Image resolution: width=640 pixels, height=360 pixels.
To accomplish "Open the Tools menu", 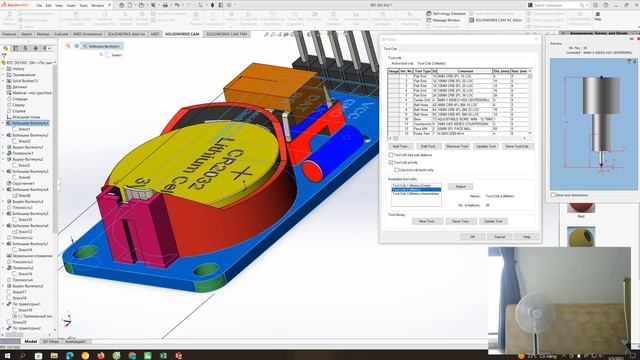I will coord(83,6).
